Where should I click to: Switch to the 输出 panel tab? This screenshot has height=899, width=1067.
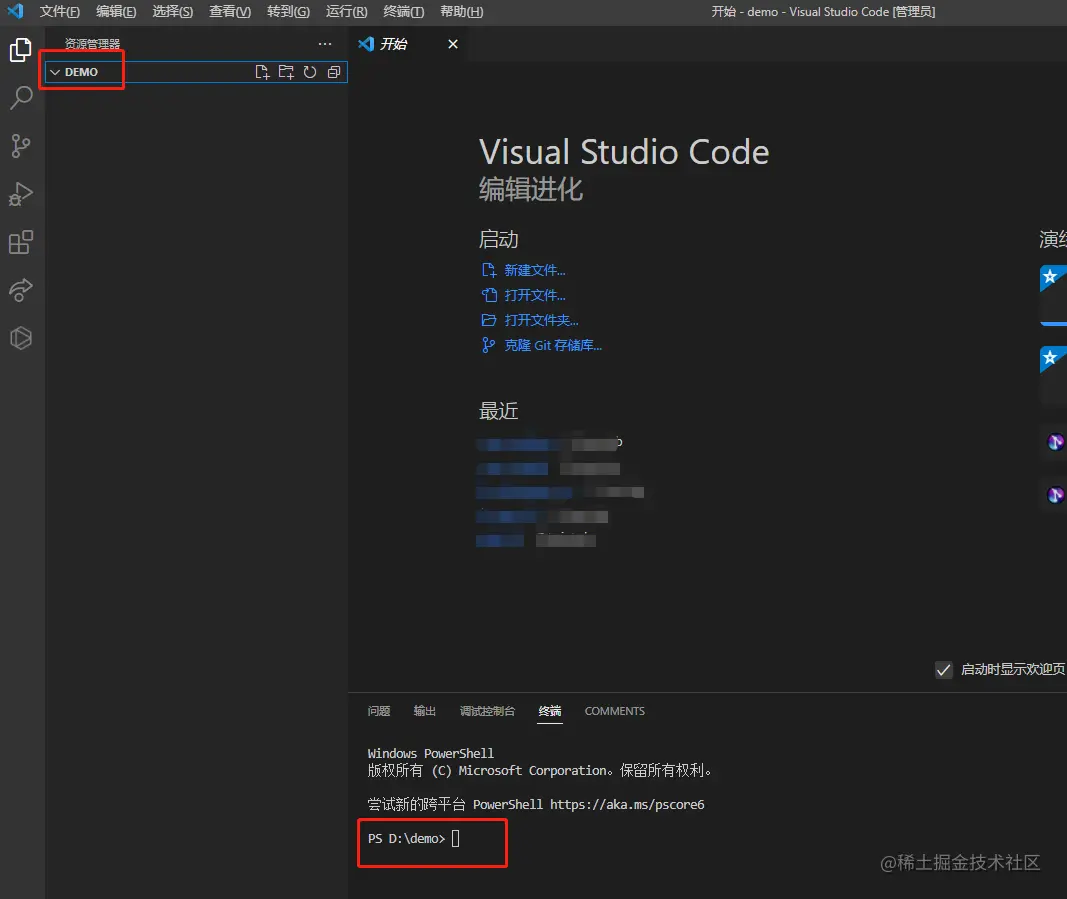[x=424, y=711]
